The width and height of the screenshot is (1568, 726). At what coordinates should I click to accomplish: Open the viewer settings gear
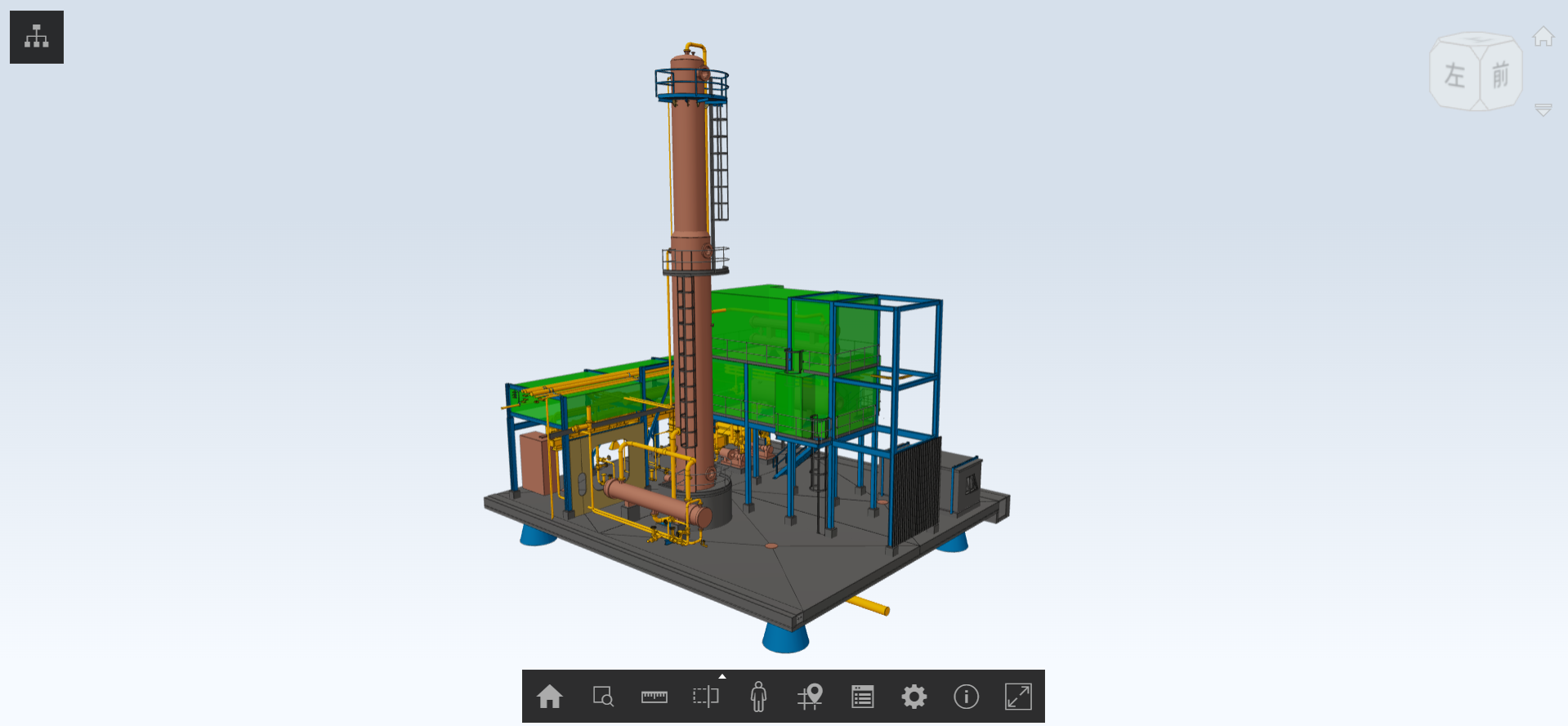coord(914,697)
